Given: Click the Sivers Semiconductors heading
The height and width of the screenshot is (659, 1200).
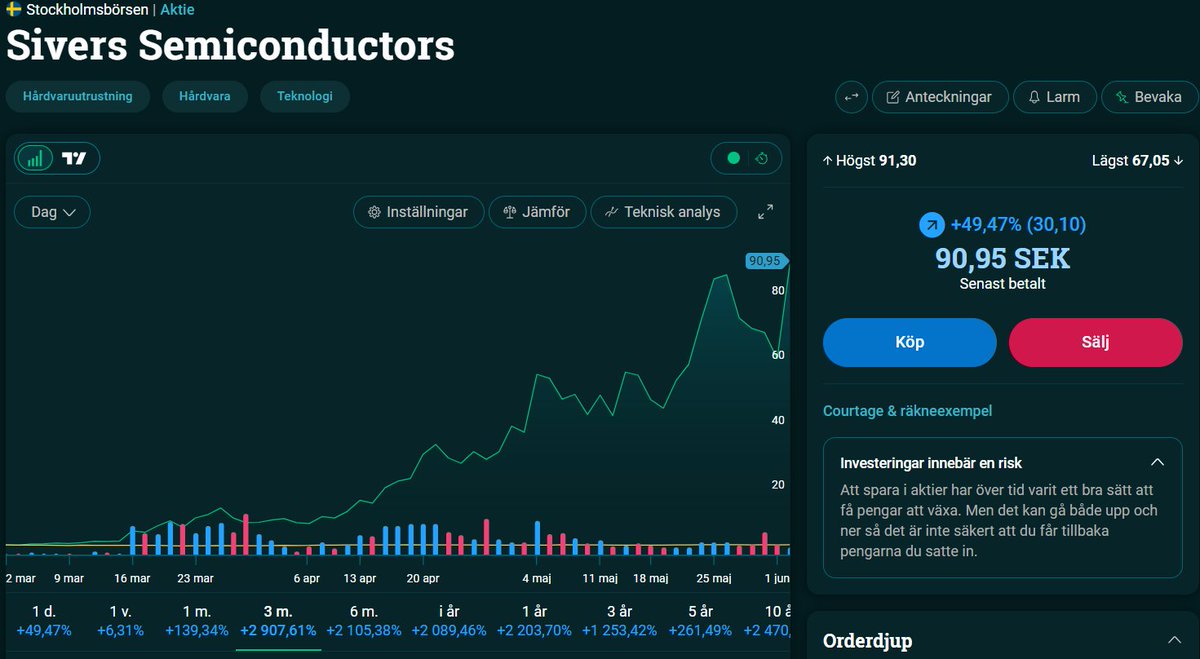Looking at the screenshot, I should point(231,45).
